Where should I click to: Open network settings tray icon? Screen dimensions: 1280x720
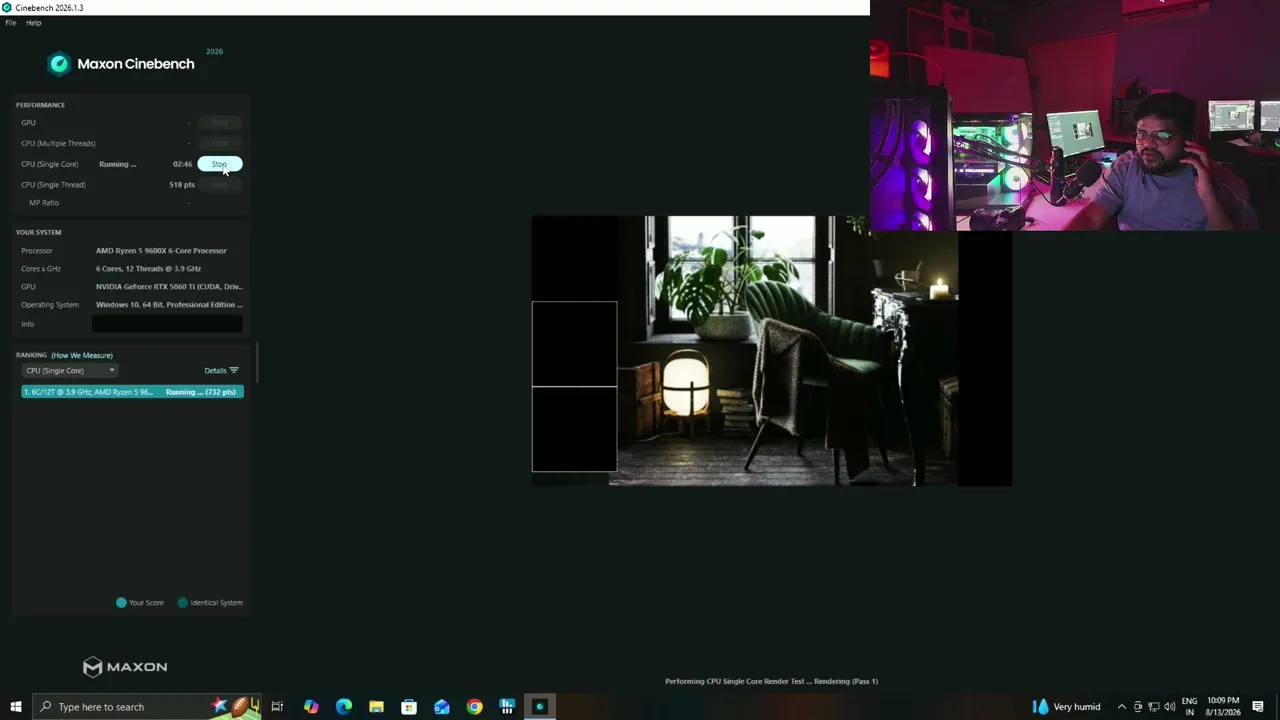coord(1154,707)
